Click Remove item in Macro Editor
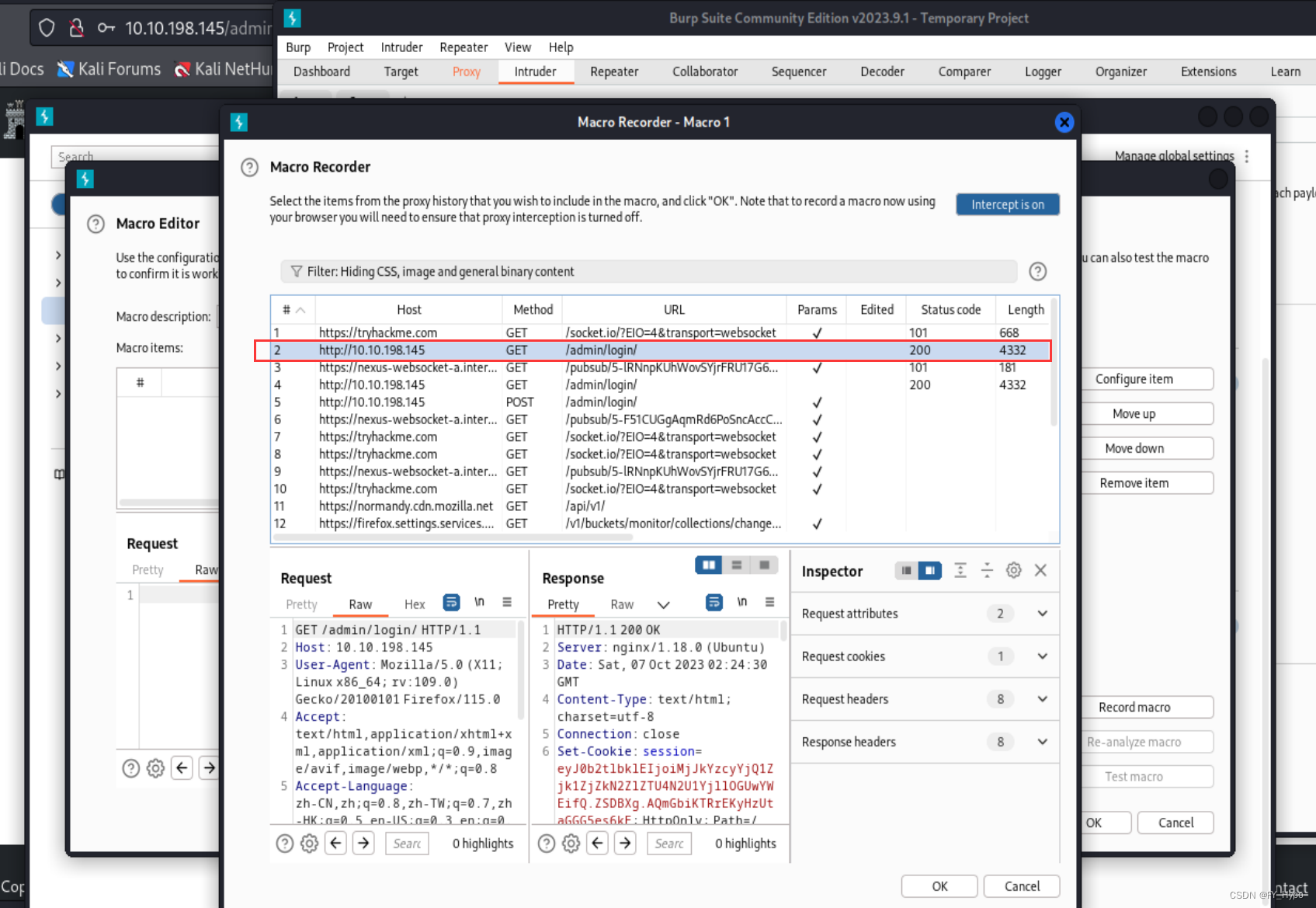Image resolution: width=1316 pixels, height=908 pixels. (x=1148, y=483)
